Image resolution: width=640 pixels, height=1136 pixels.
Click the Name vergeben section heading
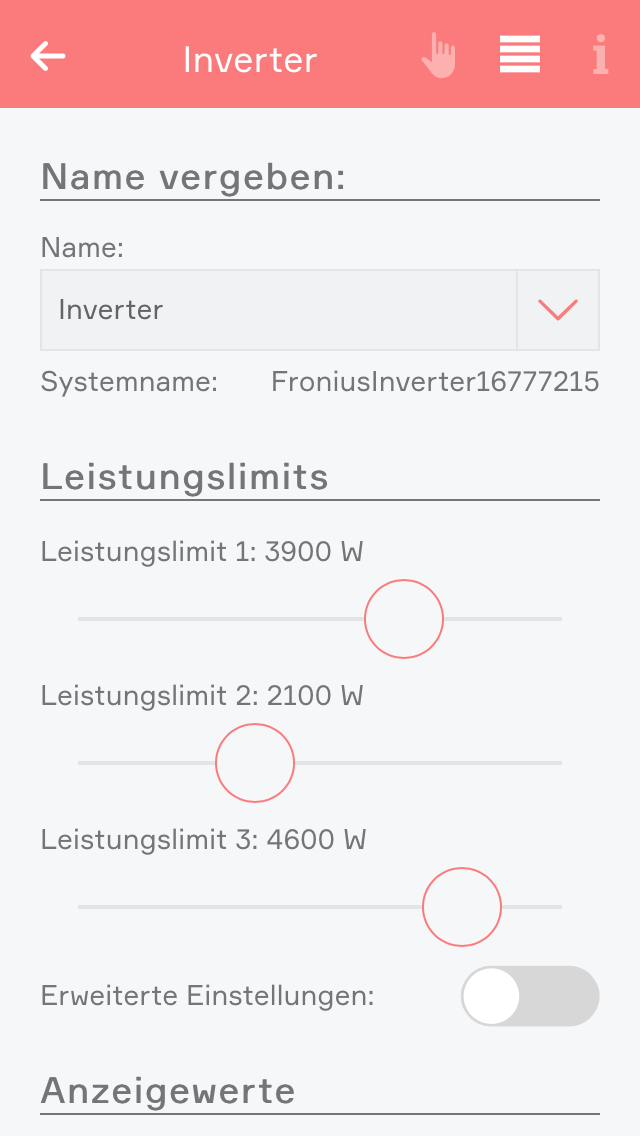(193, 177)
